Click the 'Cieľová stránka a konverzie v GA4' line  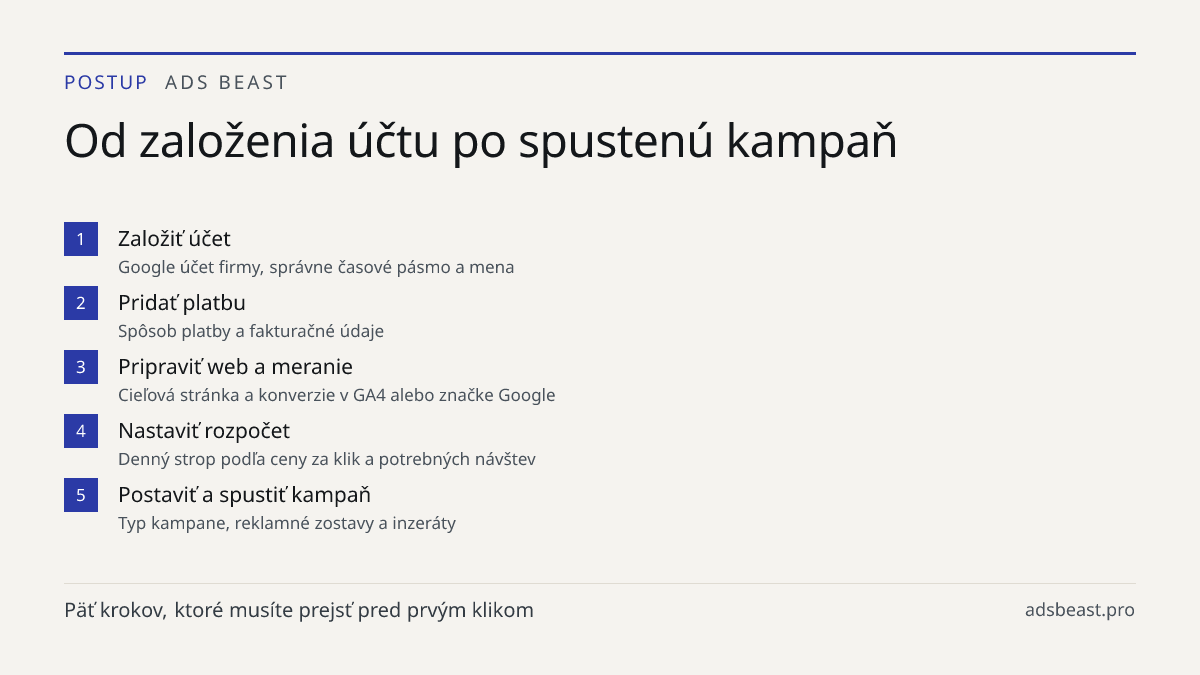(x=337, y=395)
